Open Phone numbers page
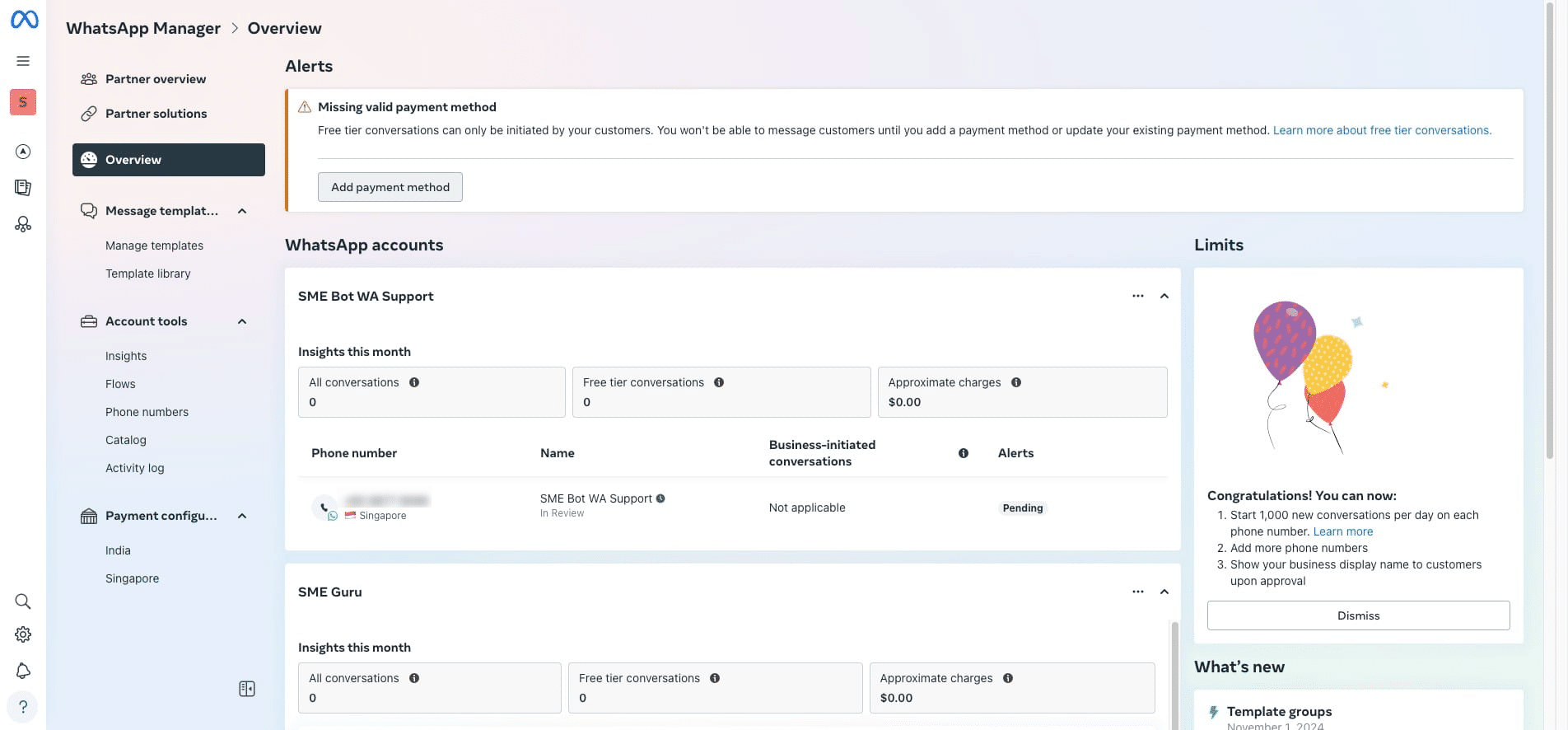The image size is (1568, 730). tap(147, 412)
